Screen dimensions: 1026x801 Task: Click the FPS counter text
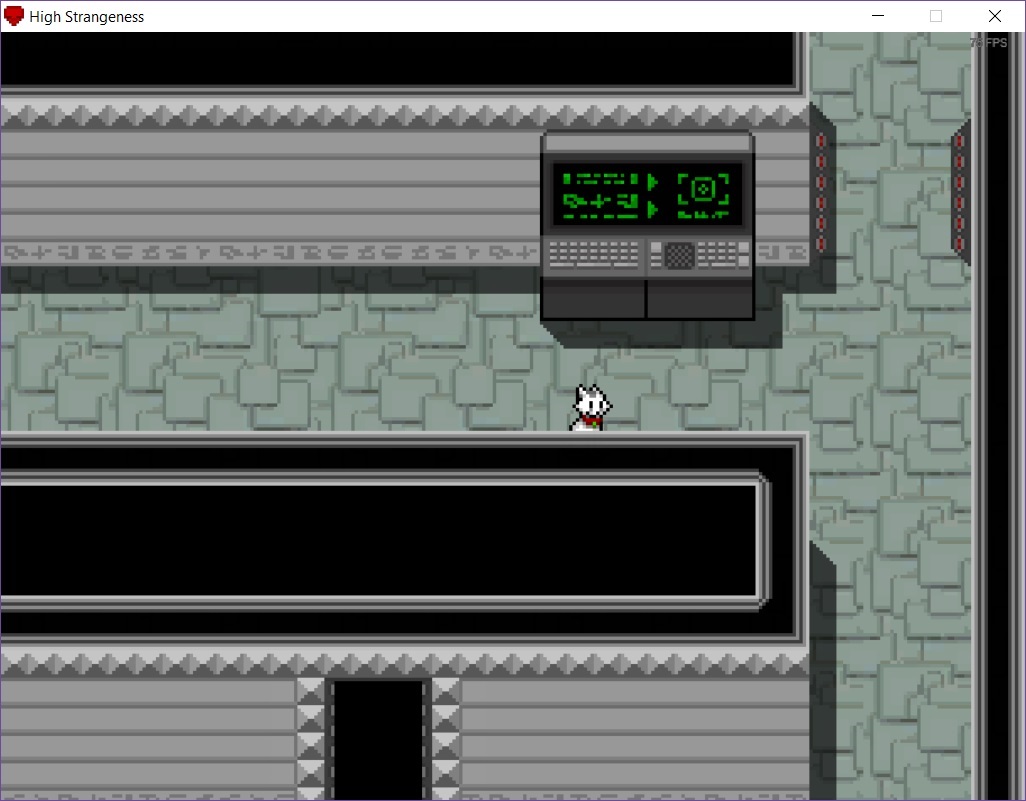(x=988, y=43)
